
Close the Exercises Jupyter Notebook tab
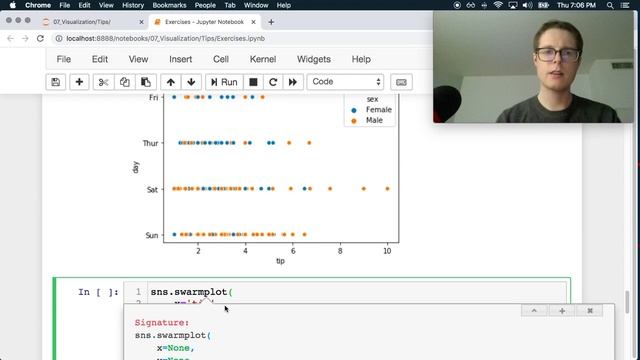[253, 22]
